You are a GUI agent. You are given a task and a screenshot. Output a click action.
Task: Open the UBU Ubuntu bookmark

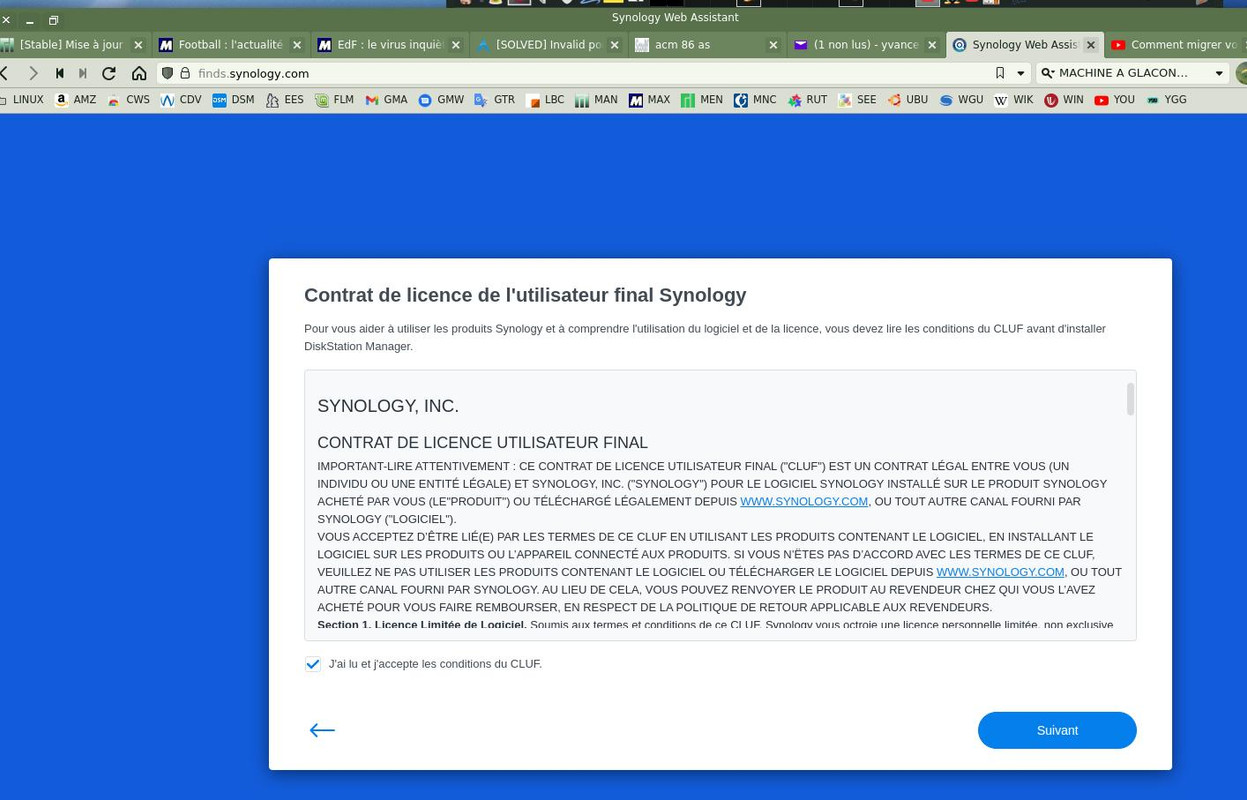[908, 100]
